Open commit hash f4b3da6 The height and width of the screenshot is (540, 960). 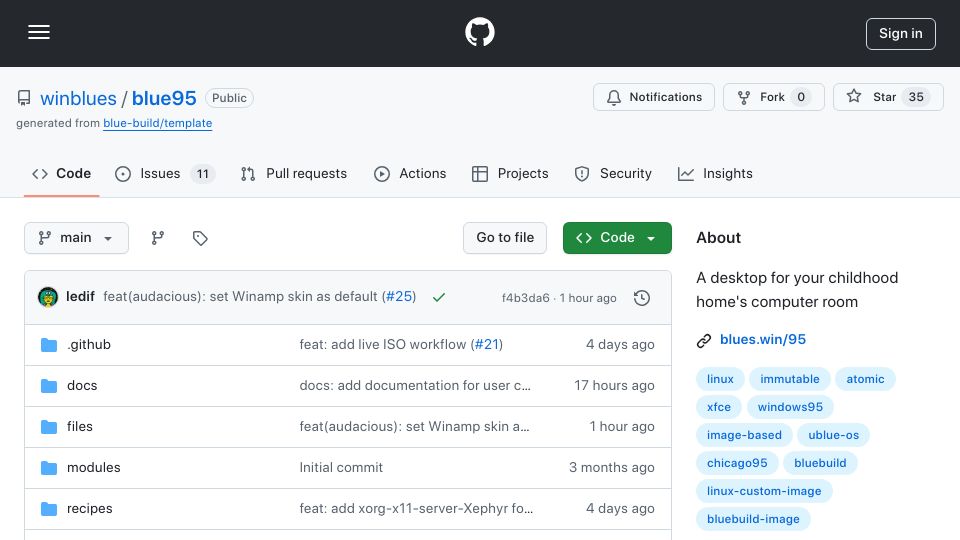pyautogui.click(x=525, y=298)
